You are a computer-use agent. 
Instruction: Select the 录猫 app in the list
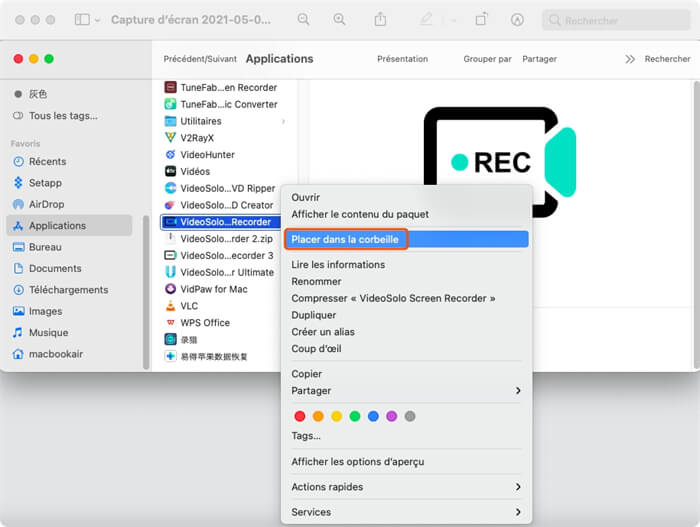pyautogui.click(x=181, y=339)
